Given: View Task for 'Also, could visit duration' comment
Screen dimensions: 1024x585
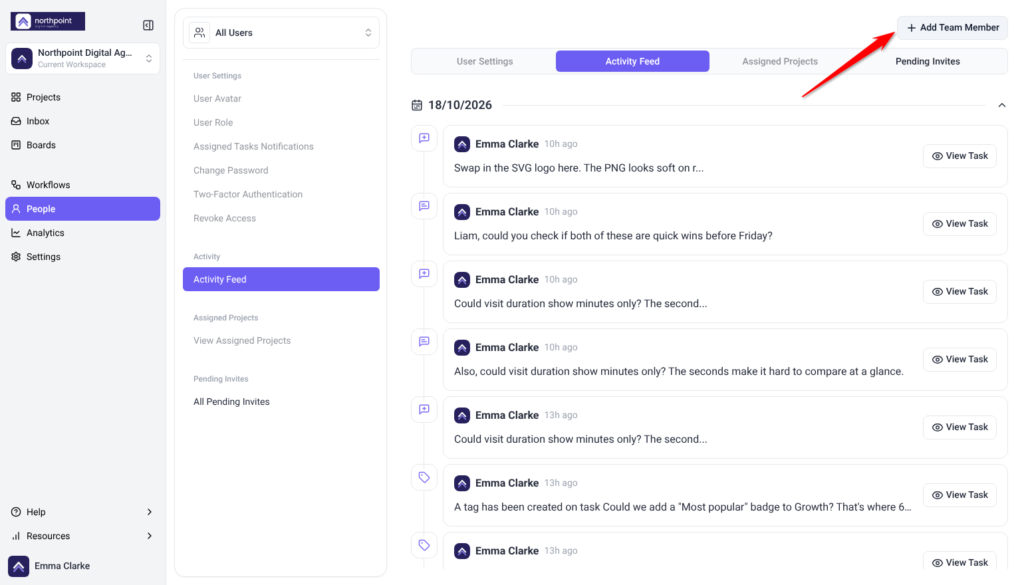Looking at the screenshot, I should tap(959, 360).
